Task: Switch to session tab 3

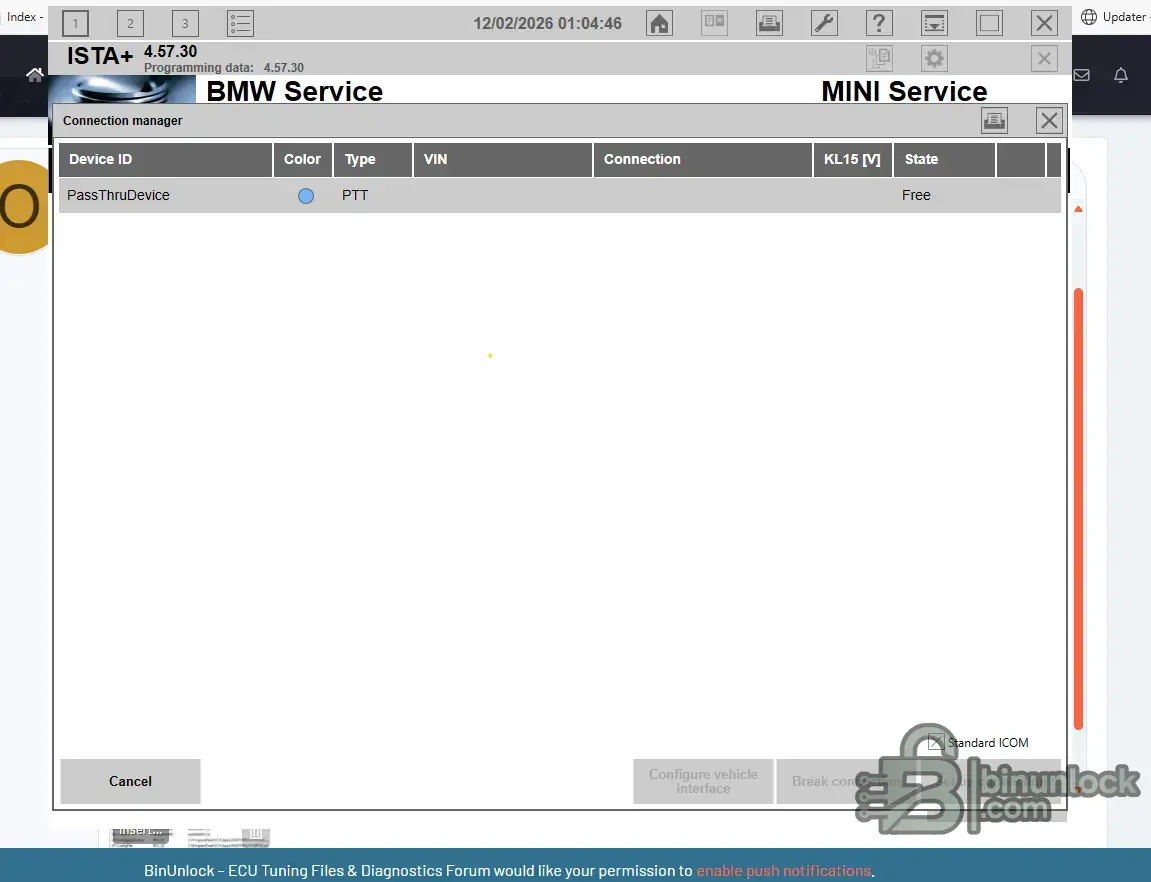Action: 185,24
